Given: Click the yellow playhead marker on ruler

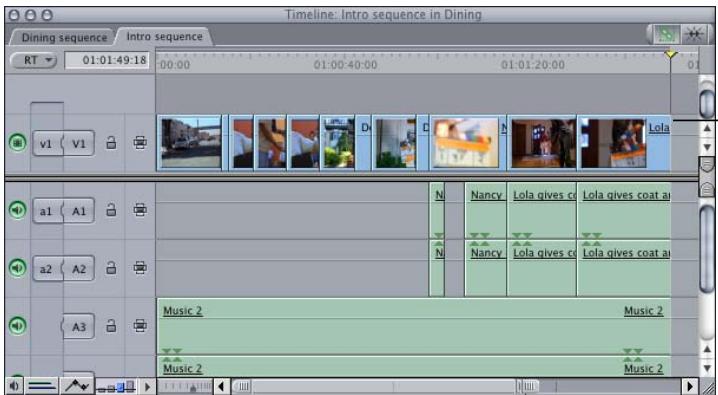Looking at the screenshot, I should [x=671, y=54].
